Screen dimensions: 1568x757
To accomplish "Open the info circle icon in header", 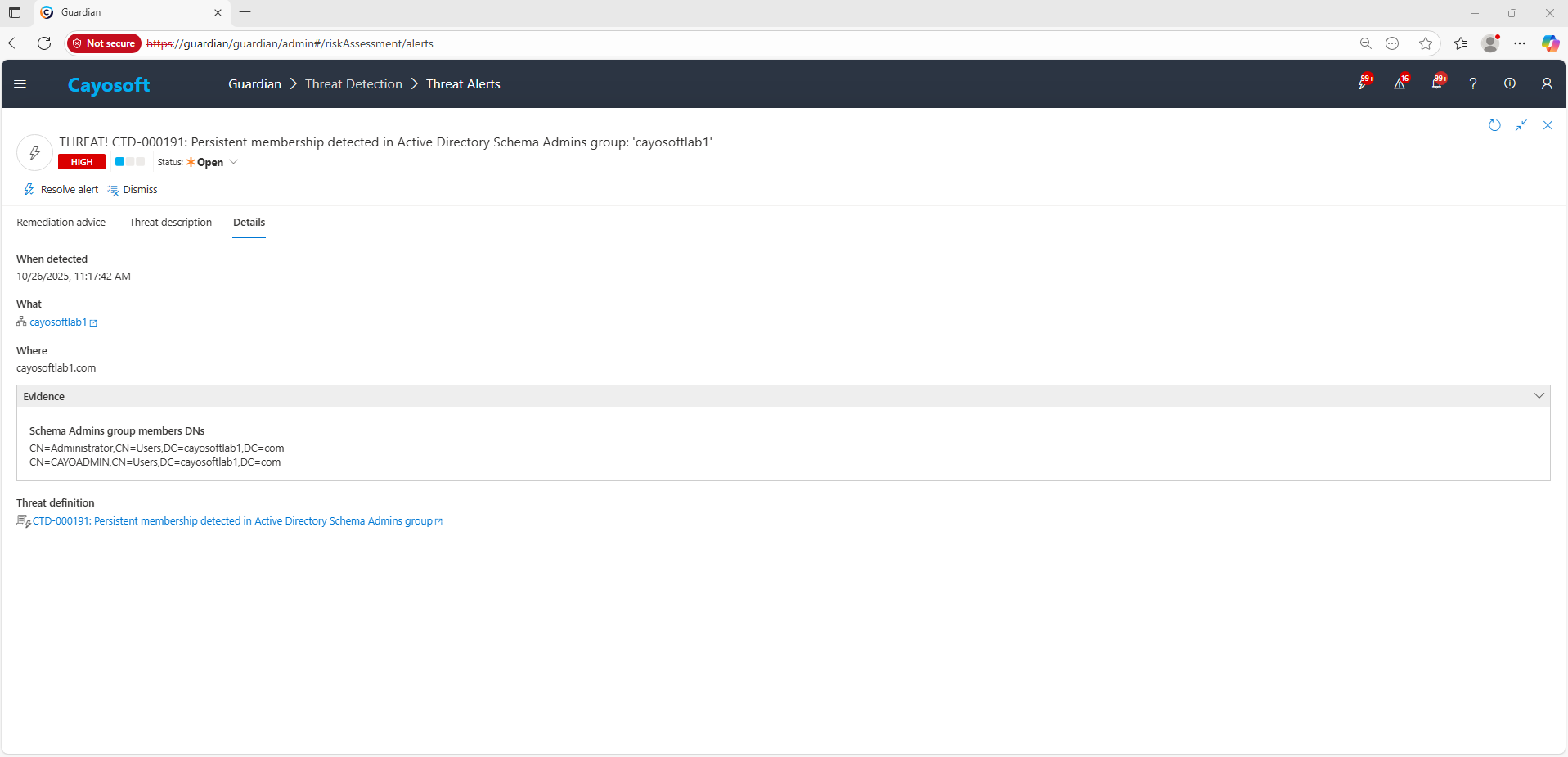I will [x=1509, y=83].
